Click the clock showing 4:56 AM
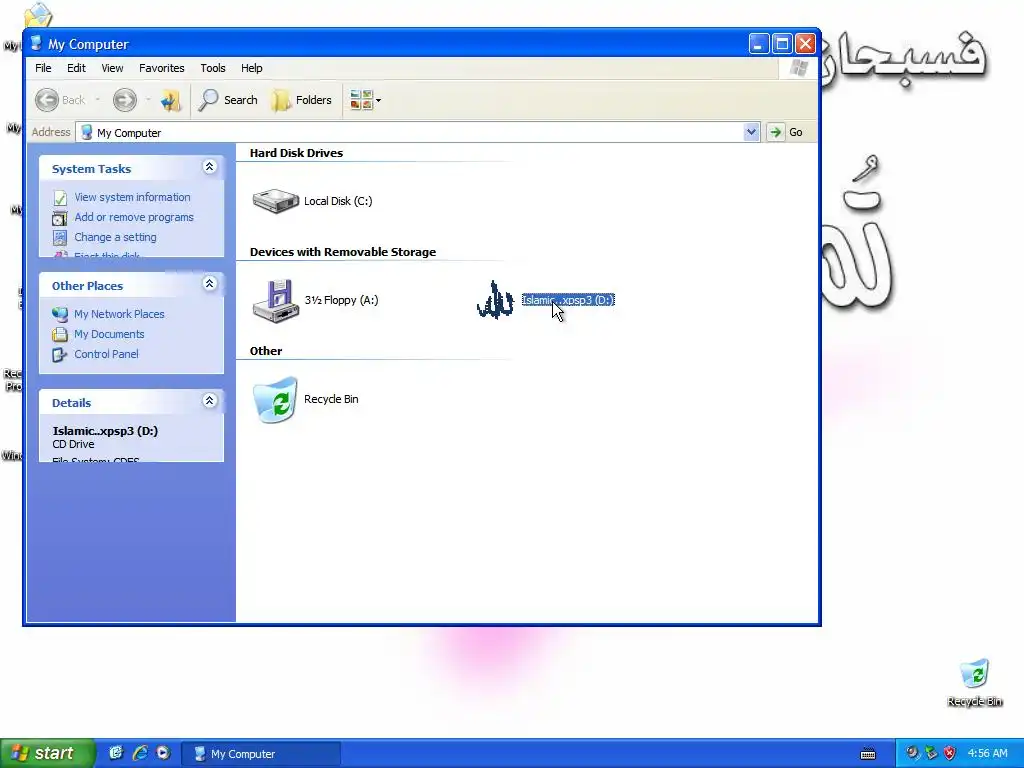 987,754
